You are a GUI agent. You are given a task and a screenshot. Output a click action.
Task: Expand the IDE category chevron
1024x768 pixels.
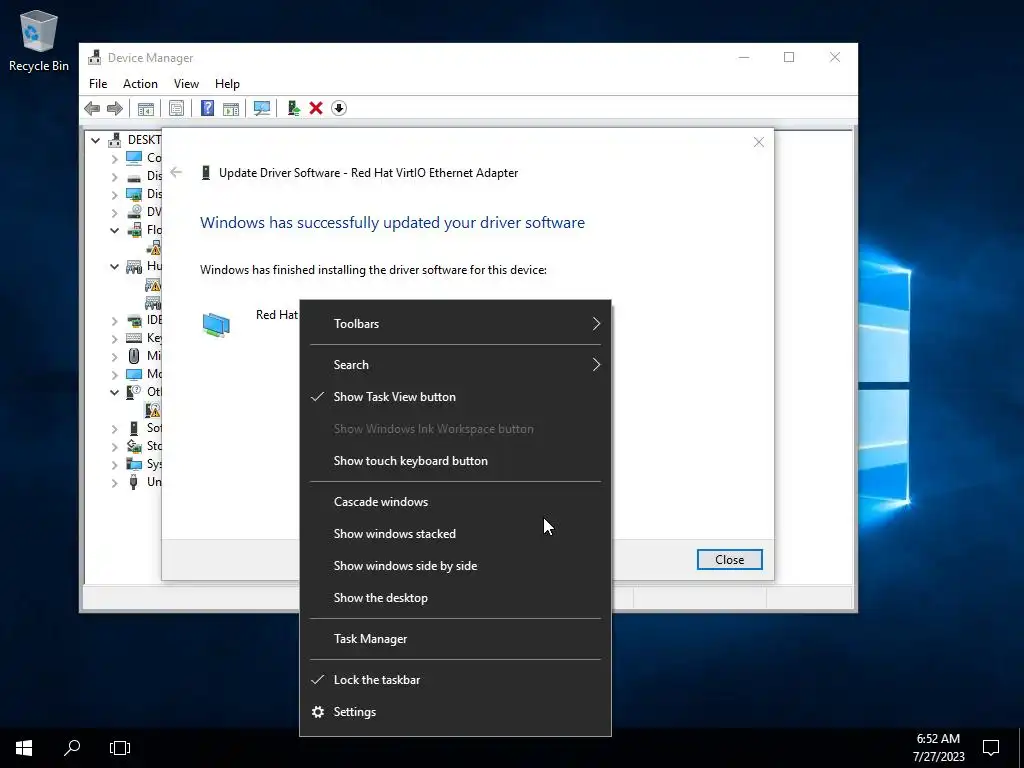(x=114, y=321)
